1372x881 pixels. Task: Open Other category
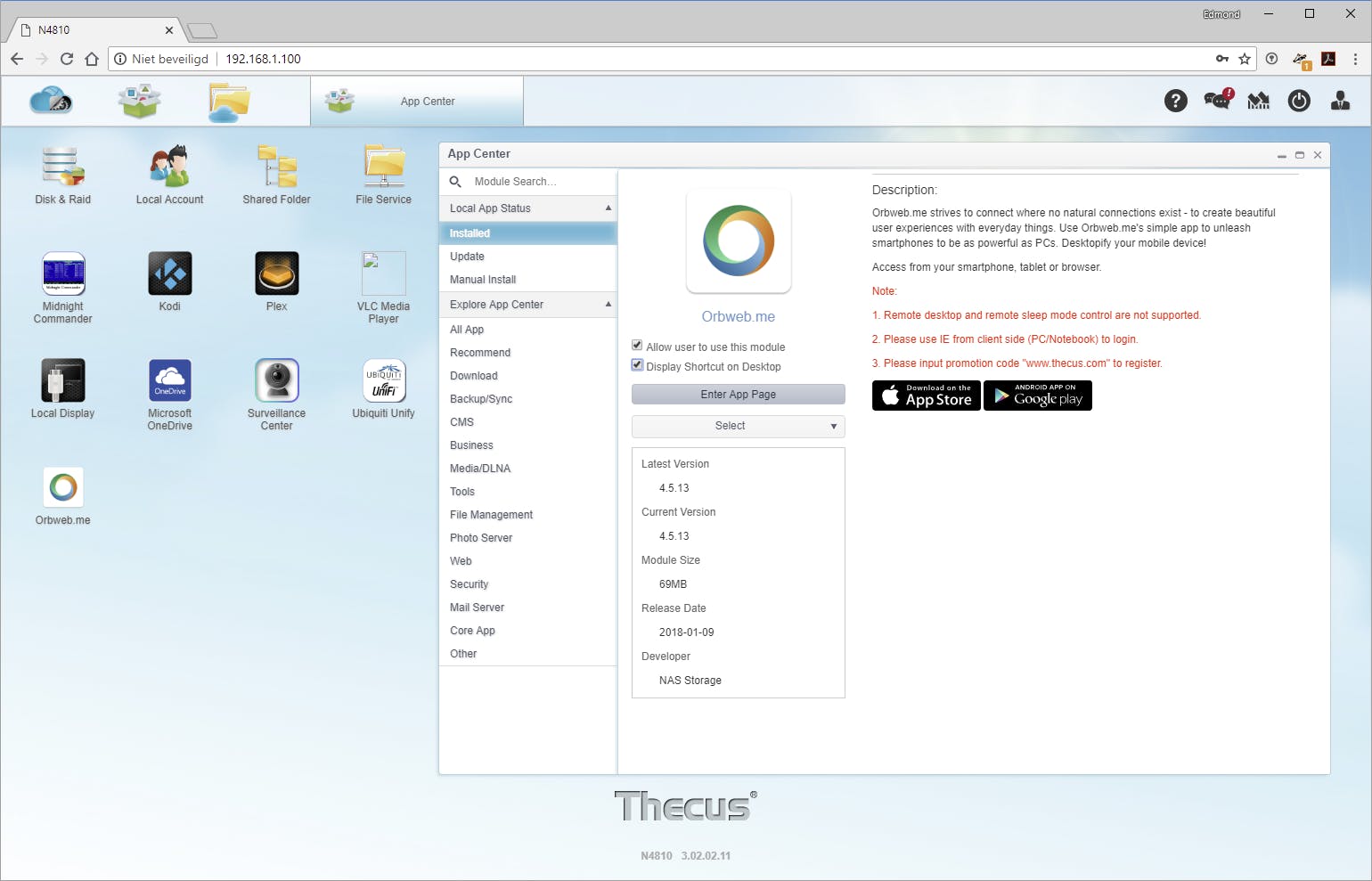[527, 654]
